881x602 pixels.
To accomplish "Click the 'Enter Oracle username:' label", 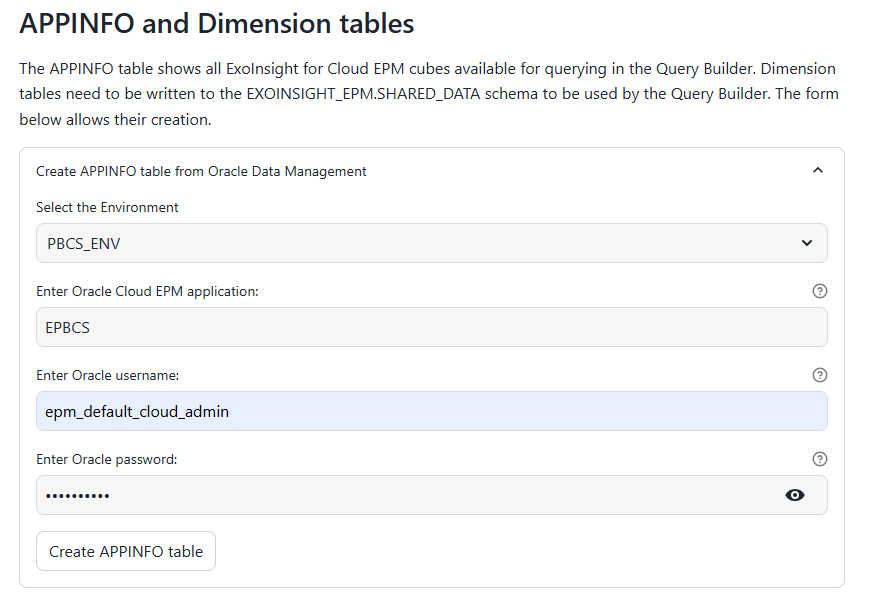I will coord(107,375).
